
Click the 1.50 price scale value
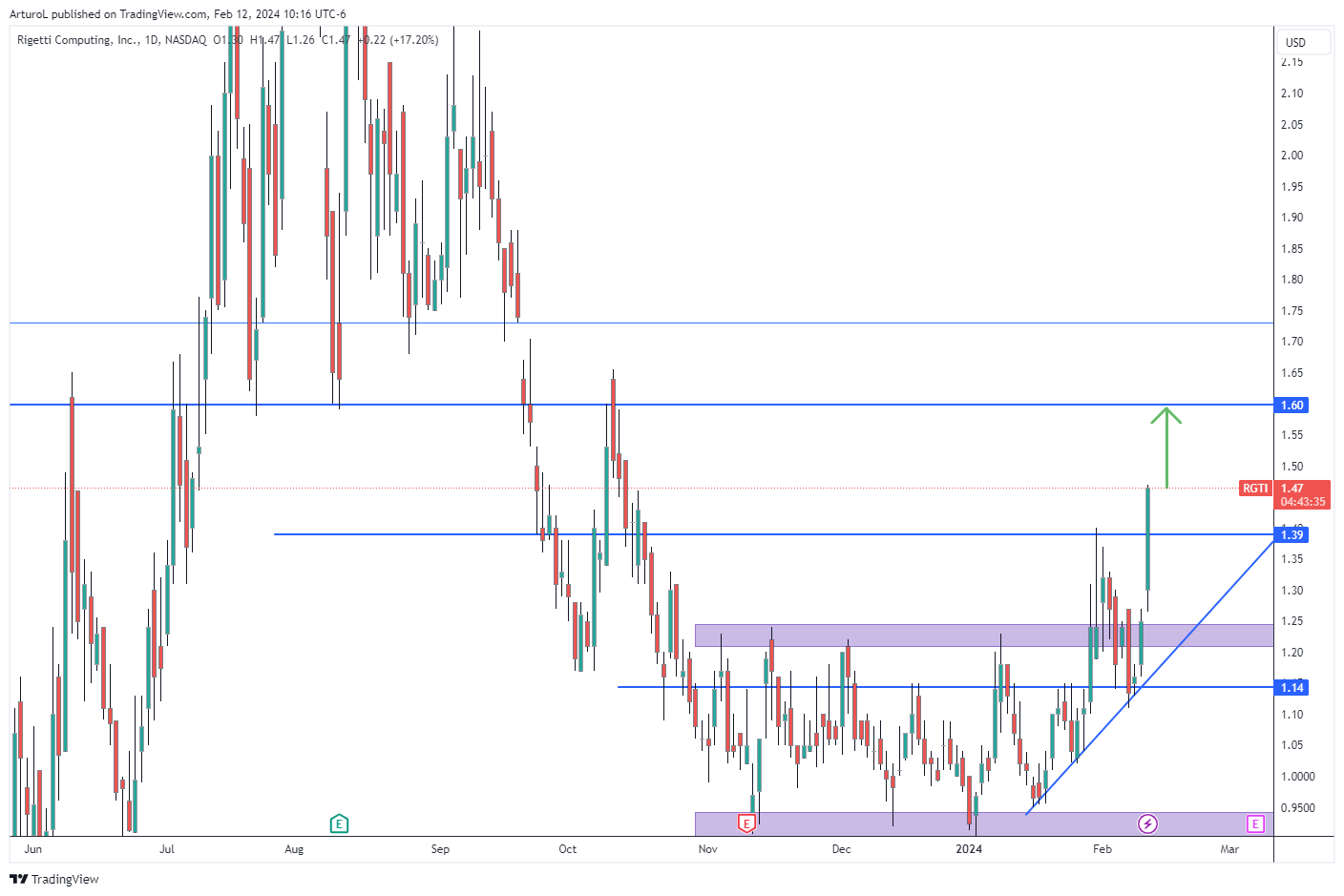[x=1291, y=467]
